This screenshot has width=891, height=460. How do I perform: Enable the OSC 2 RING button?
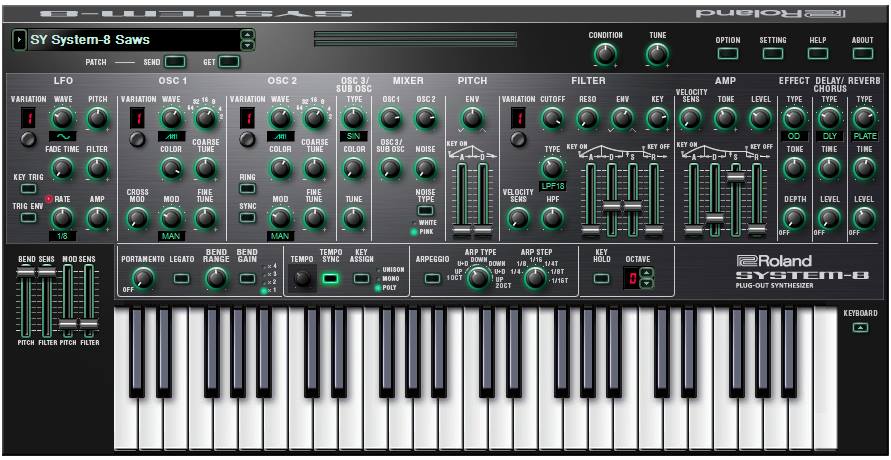pyautogui.click(x=247, y=189)
